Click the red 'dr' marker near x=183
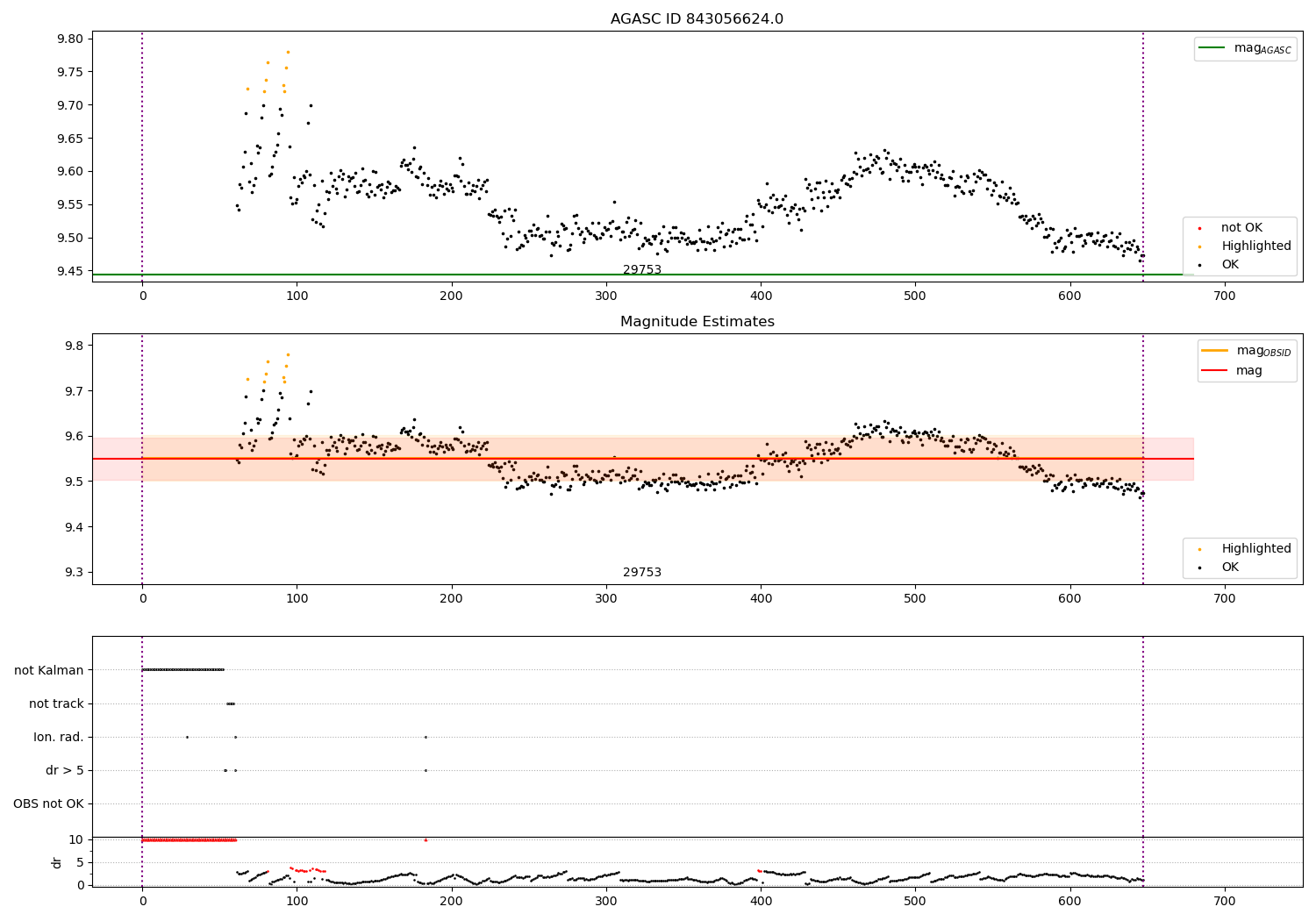The width and height of the screenshot is (1316, 921). click(x=426, y=840)
